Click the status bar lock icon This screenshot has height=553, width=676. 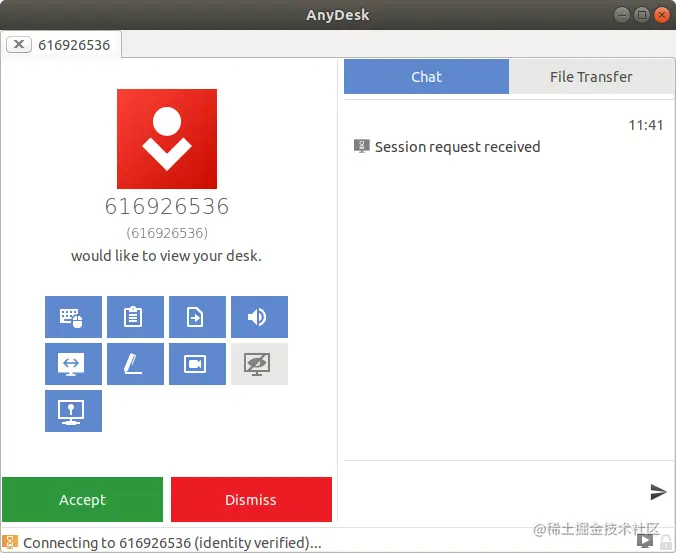(666, 542)
